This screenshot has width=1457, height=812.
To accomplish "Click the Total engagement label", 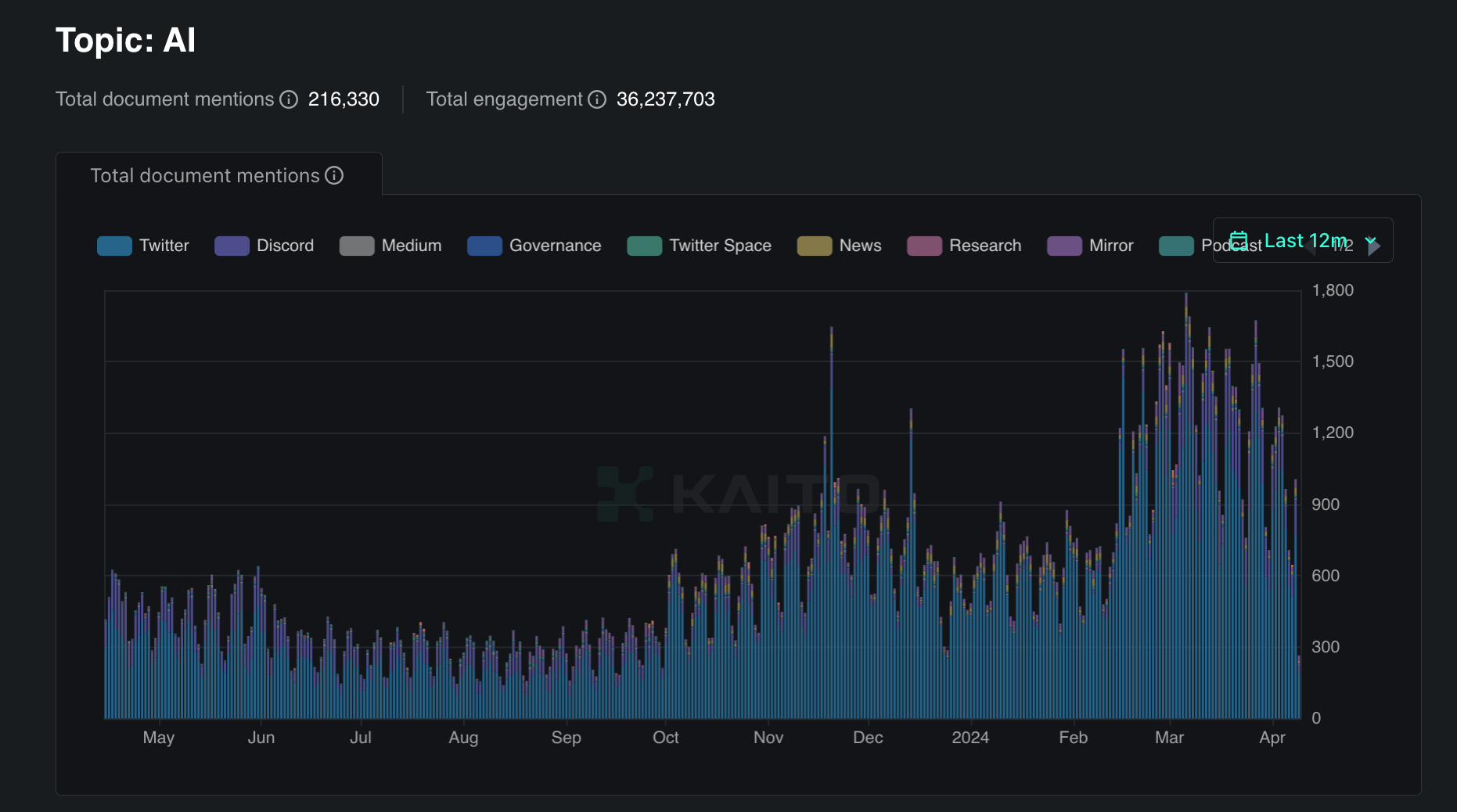I will (x=505, y=99).
